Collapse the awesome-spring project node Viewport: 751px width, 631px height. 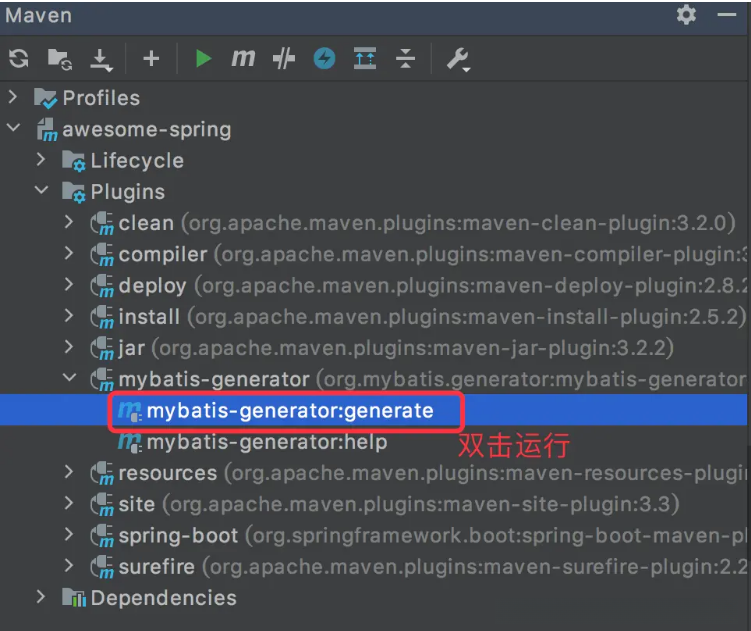[x=13, y=128]
